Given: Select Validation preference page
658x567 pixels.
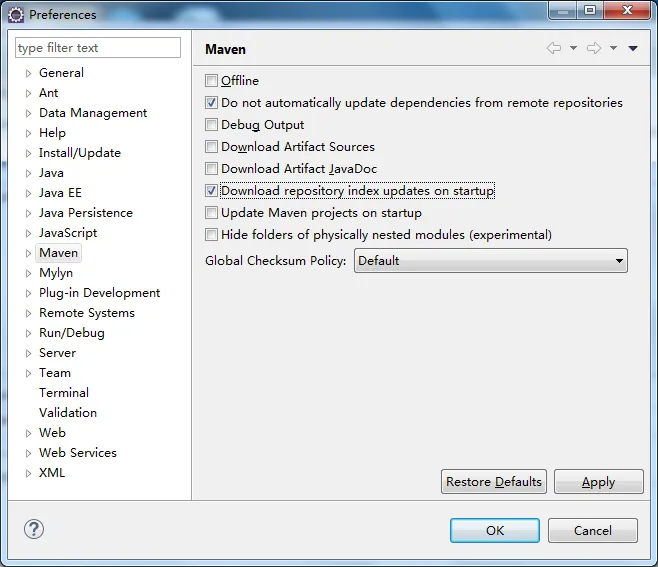Looking at the screenshot, I should 68,413.
